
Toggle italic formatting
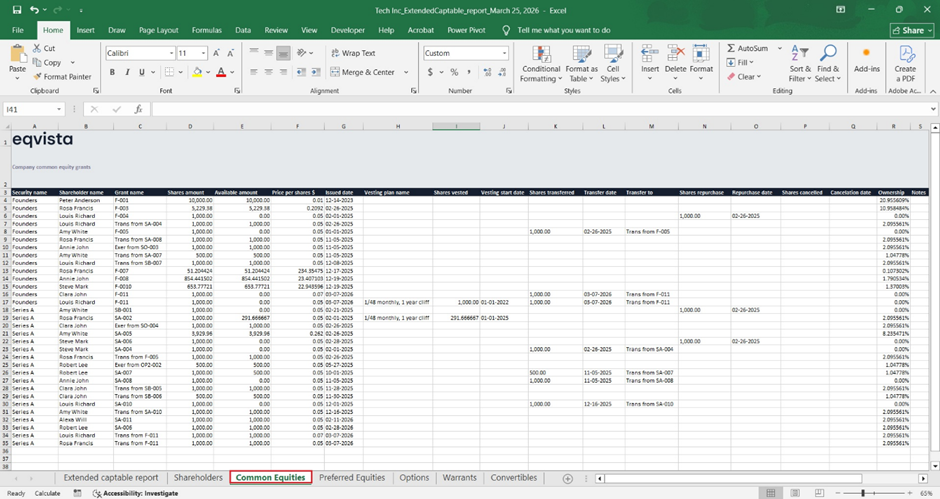click(129, 72)
